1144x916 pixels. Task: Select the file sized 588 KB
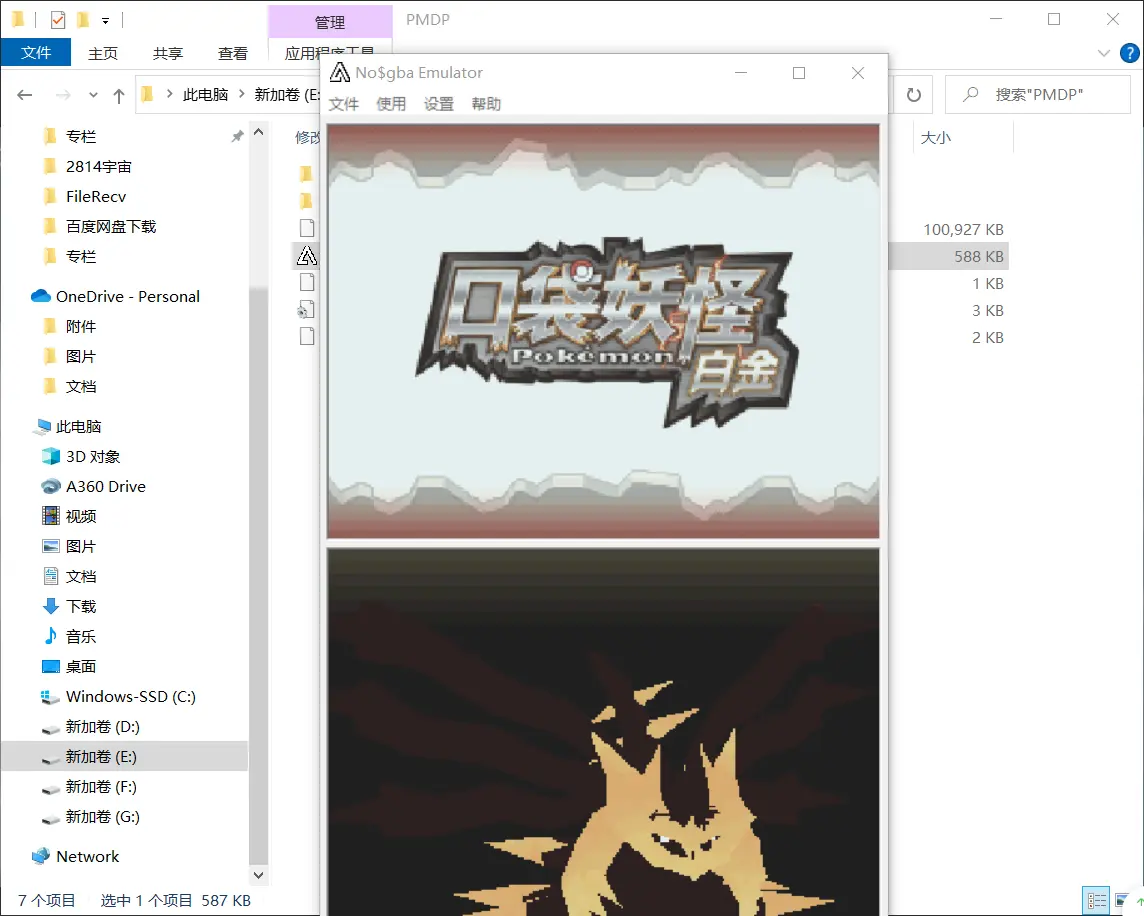click(978, 256)
